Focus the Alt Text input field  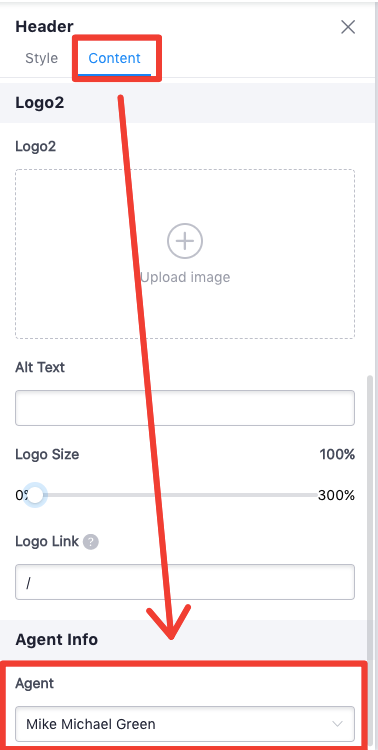tap(185, 408)
